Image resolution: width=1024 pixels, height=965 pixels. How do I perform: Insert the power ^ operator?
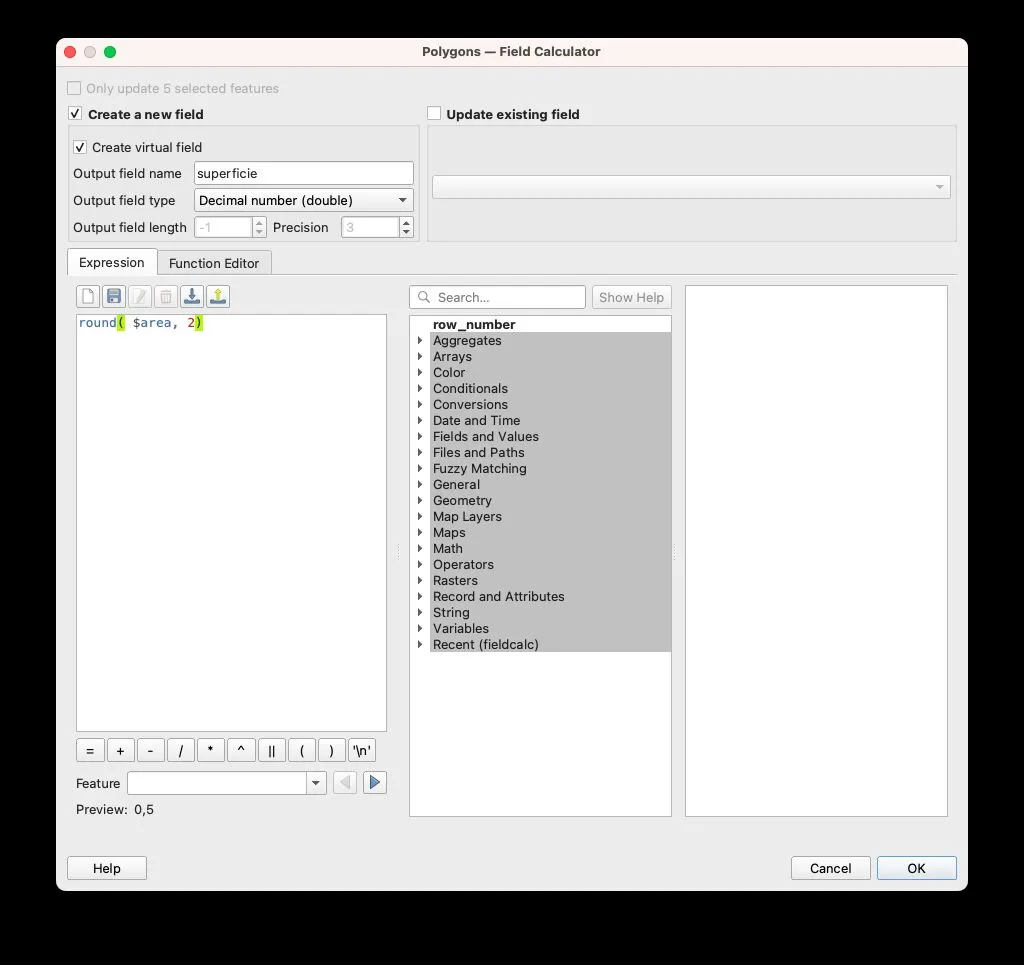[x=241, y=751]
